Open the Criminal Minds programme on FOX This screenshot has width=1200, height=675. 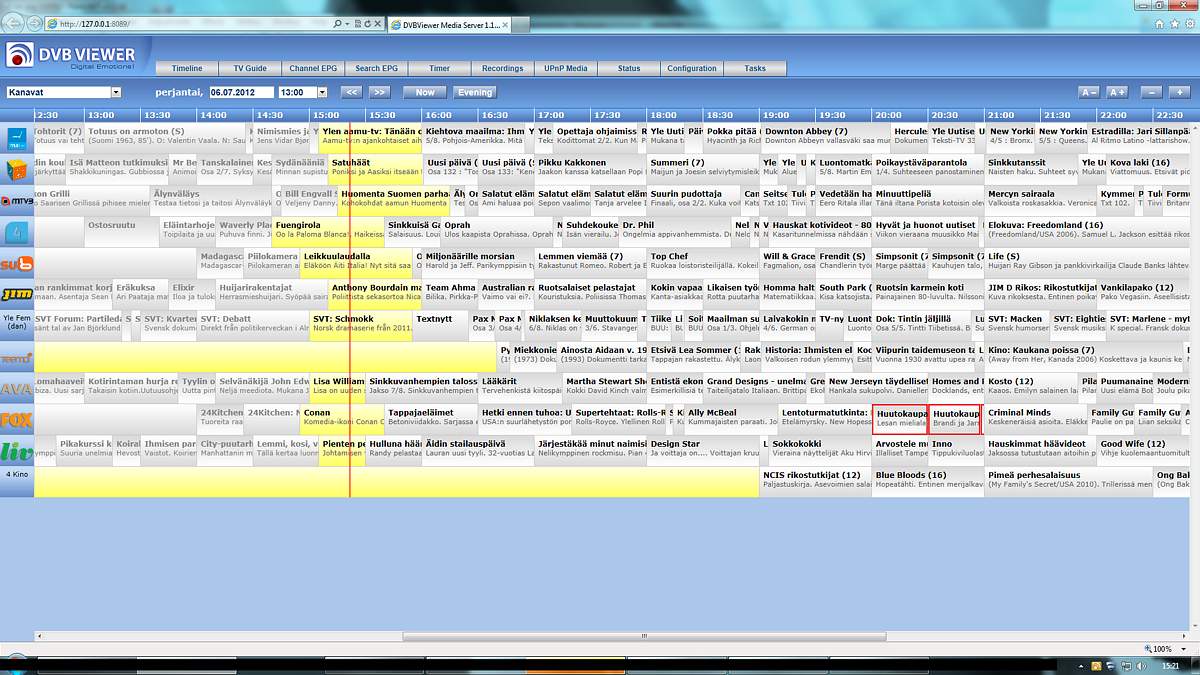click(1035, 418)
